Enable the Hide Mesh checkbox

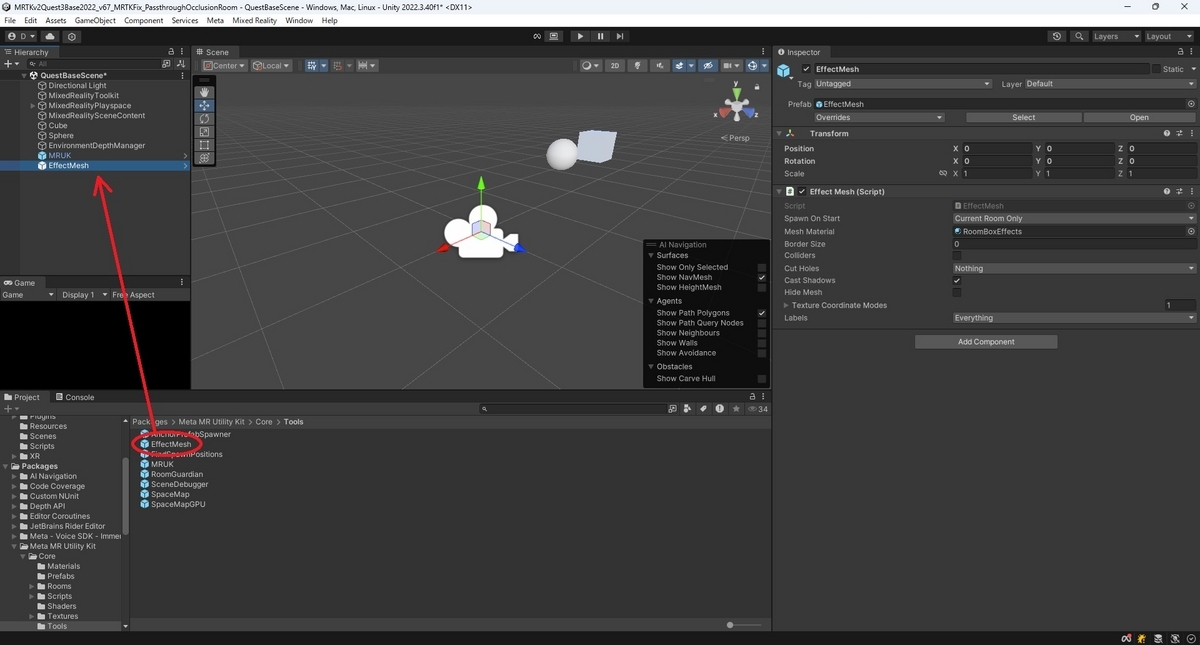[957, 293]
